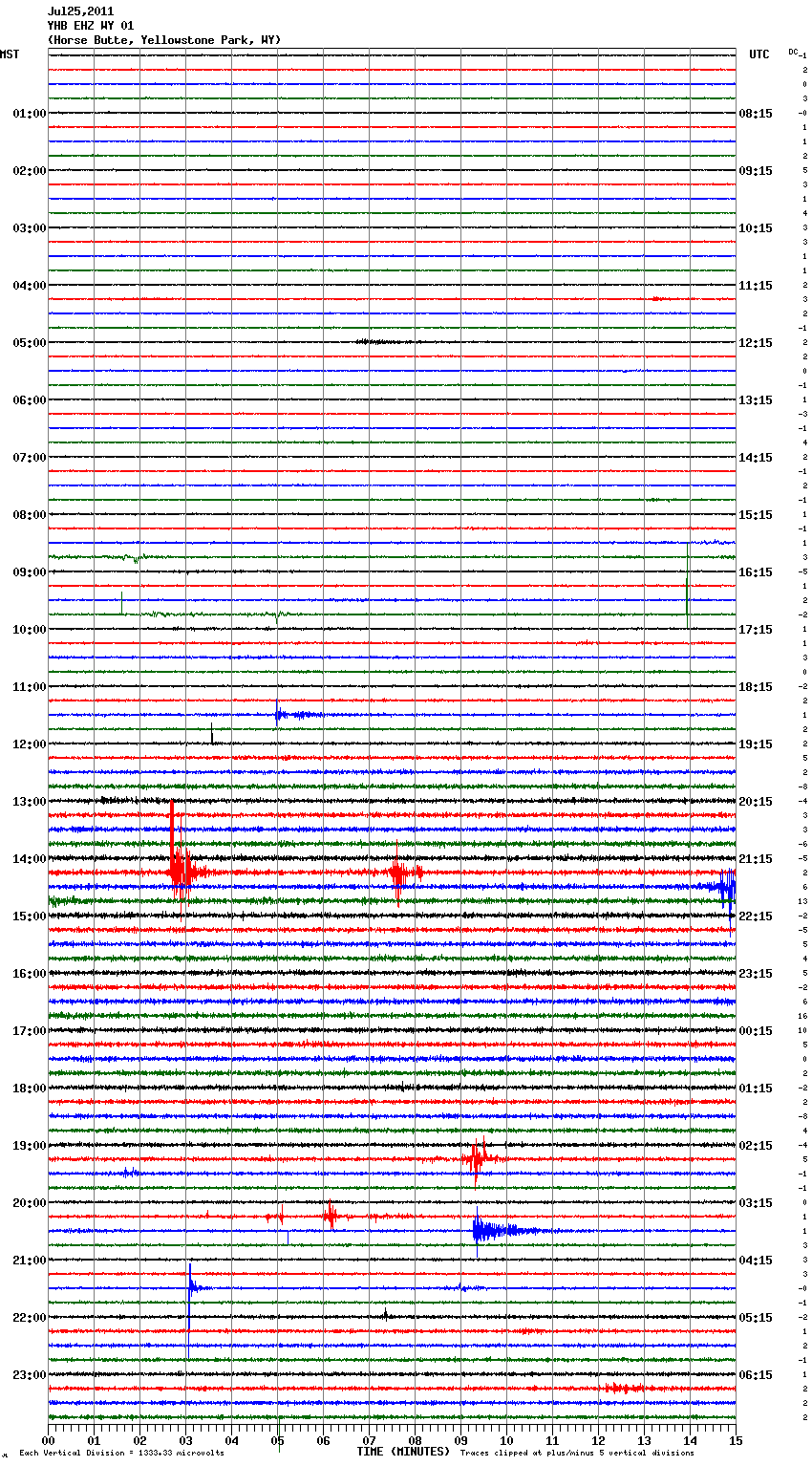Select the 11:00 MST time label

pyautogui.click(x=29, y=687)
